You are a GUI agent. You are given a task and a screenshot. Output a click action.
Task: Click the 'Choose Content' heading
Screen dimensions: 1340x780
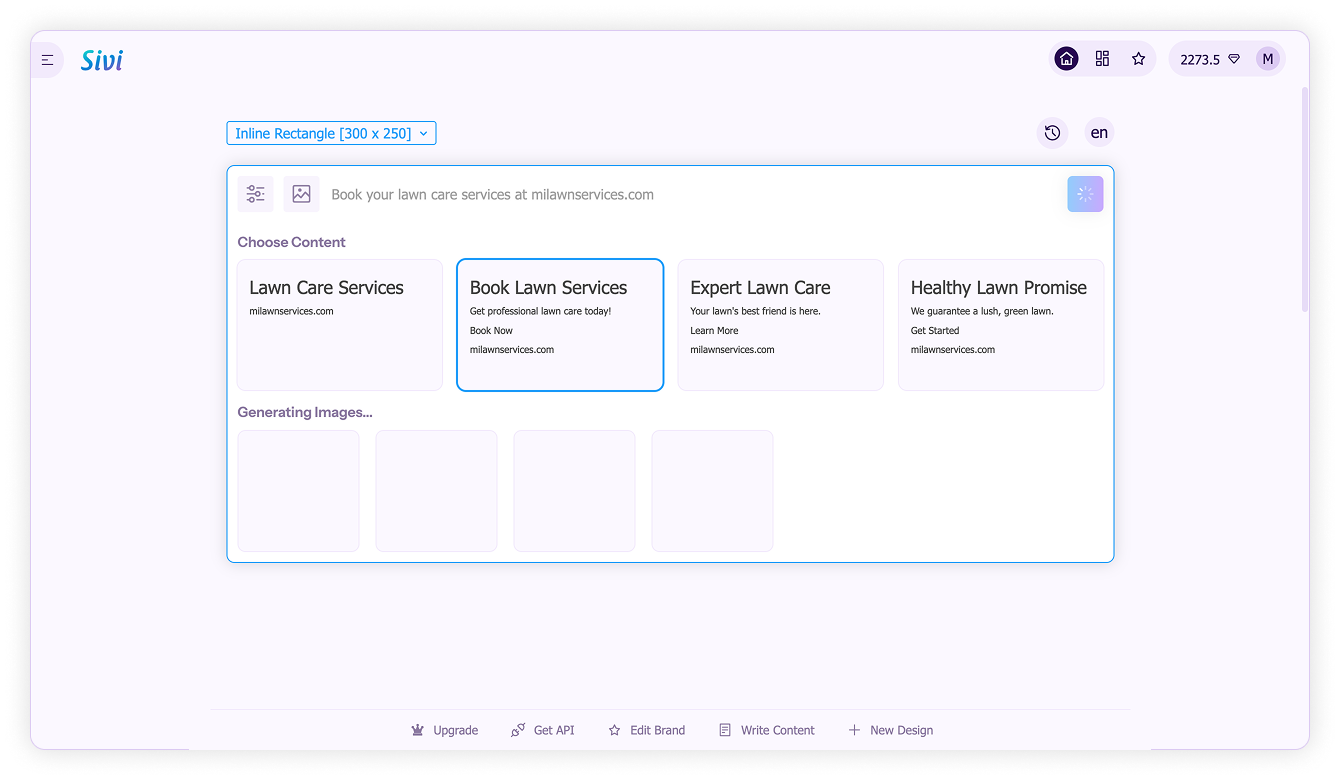[291, 242]
